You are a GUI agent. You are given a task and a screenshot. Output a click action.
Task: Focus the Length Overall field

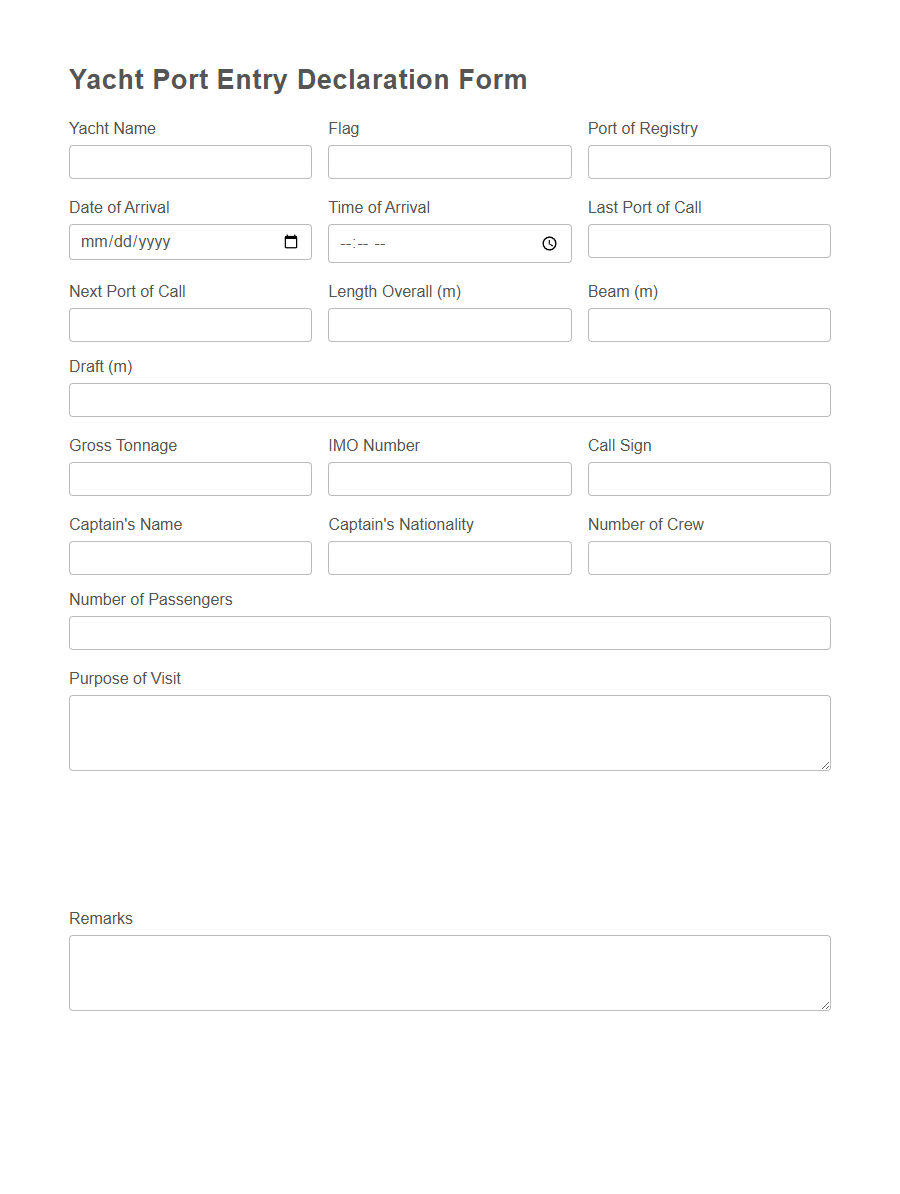(x=449, y=324)
